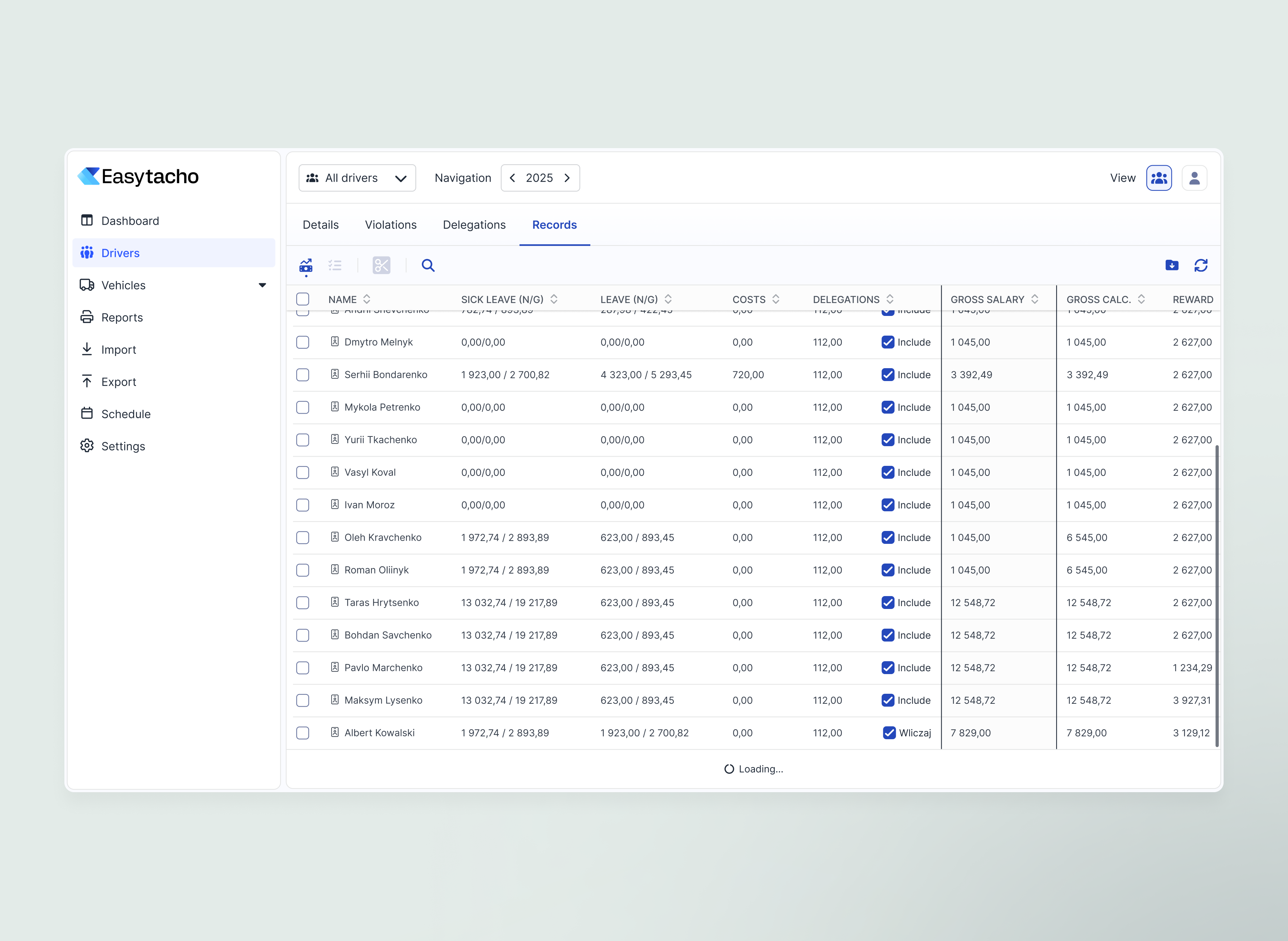The width and height of the screenshot is (1288, 941).
Task: Uncheck Include for Ivan Moroz
Action: coord(888,505)
